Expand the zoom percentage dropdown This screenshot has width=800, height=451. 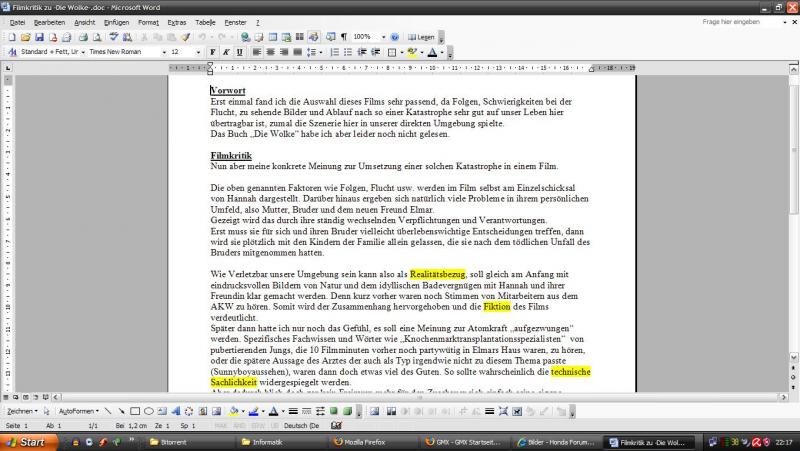(x=383, y=37)
